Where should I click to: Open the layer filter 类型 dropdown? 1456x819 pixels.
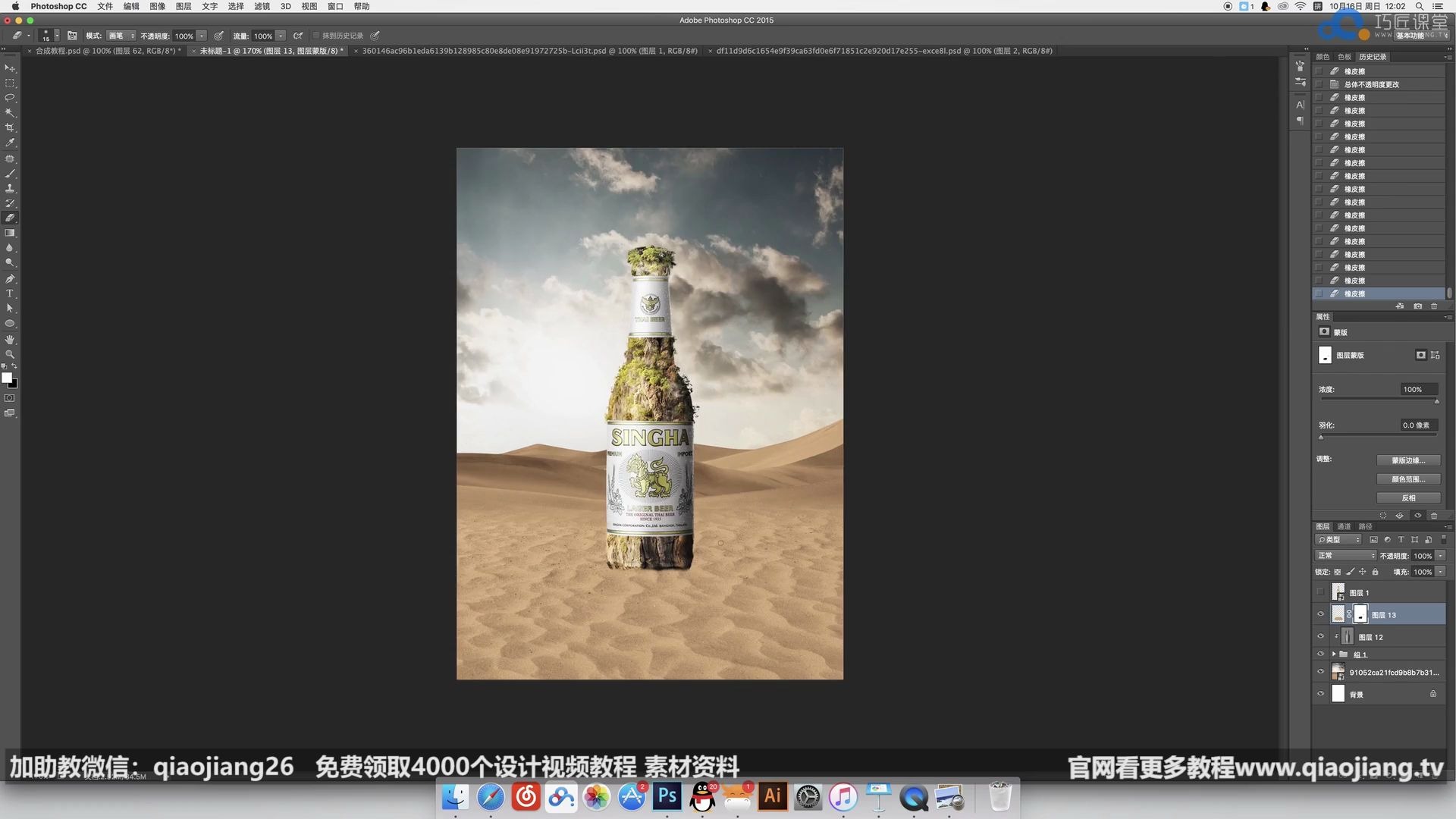[1339, 539]
